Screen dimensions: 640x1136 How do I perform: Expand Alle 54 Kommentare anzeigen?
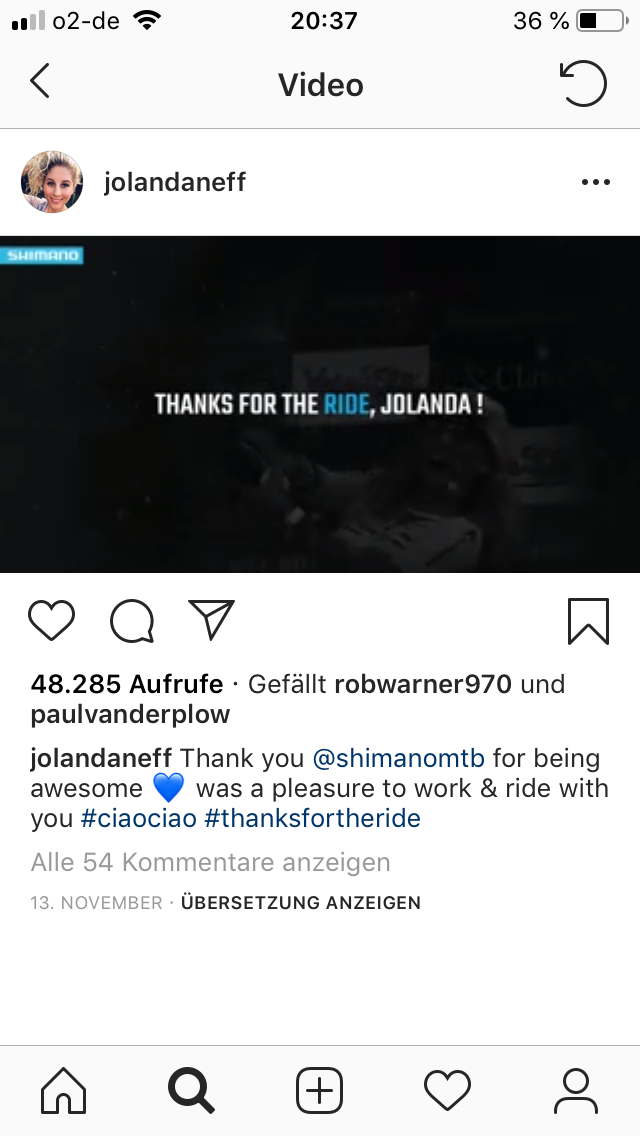pyautogui.click(x=210, y=862)
